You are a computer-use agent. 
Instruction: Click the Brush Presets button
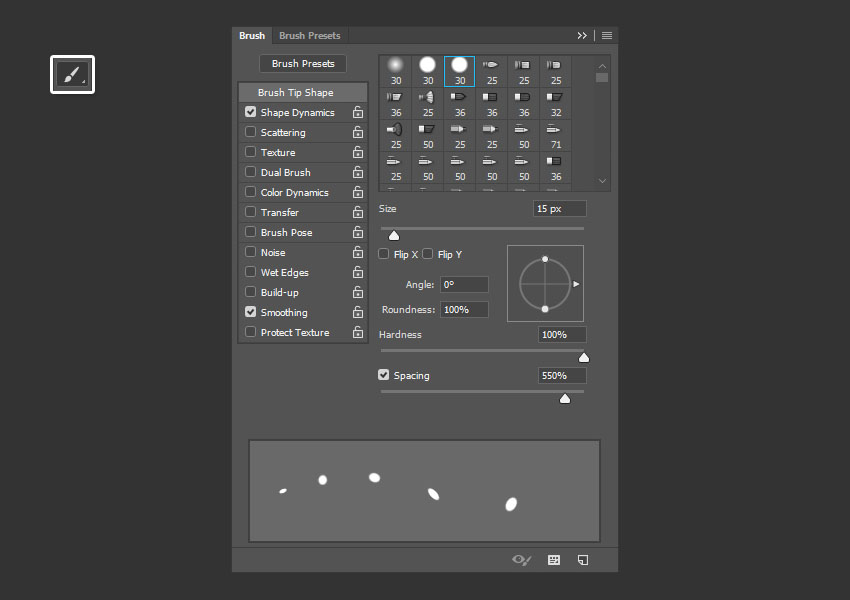(x=303, y=63)
